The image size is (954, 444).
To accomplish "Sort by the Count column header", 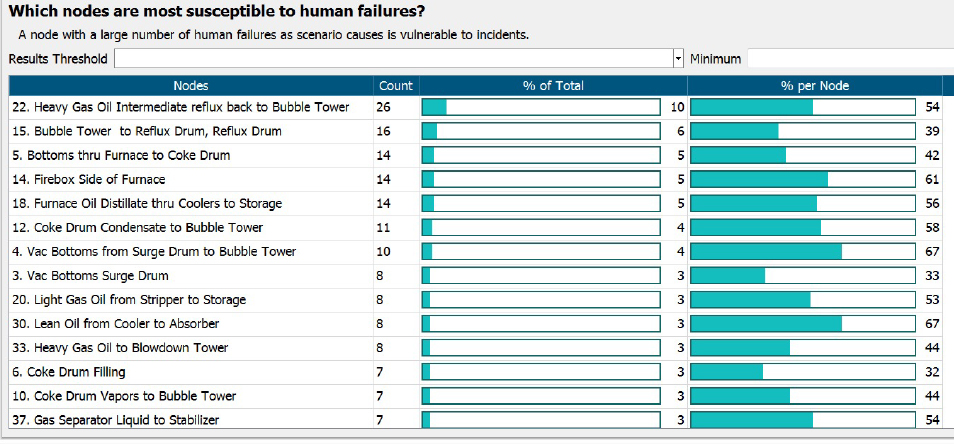I will pyautogui.click(x=396, y=86).
